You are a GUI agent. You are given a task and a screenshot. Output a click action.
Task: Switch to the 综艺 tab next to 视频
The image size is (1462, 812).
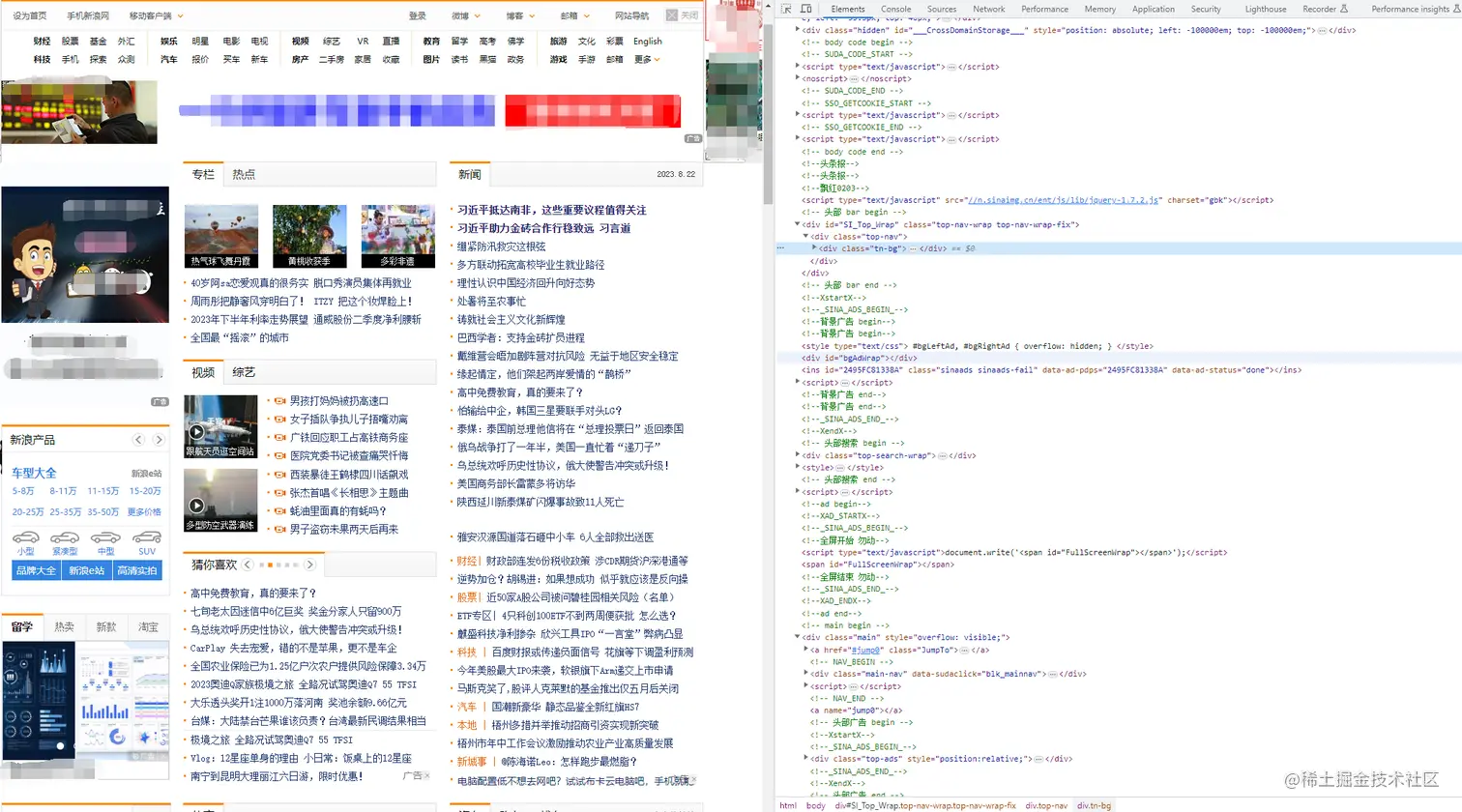click(244, 372)
